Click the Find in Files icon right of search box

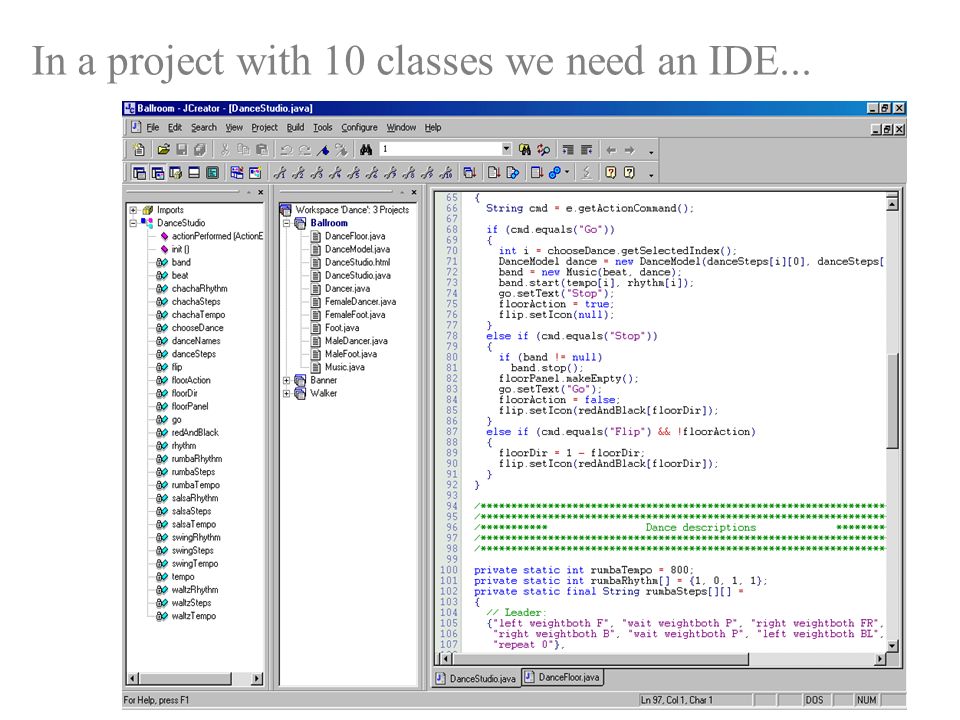pos(525,149)
